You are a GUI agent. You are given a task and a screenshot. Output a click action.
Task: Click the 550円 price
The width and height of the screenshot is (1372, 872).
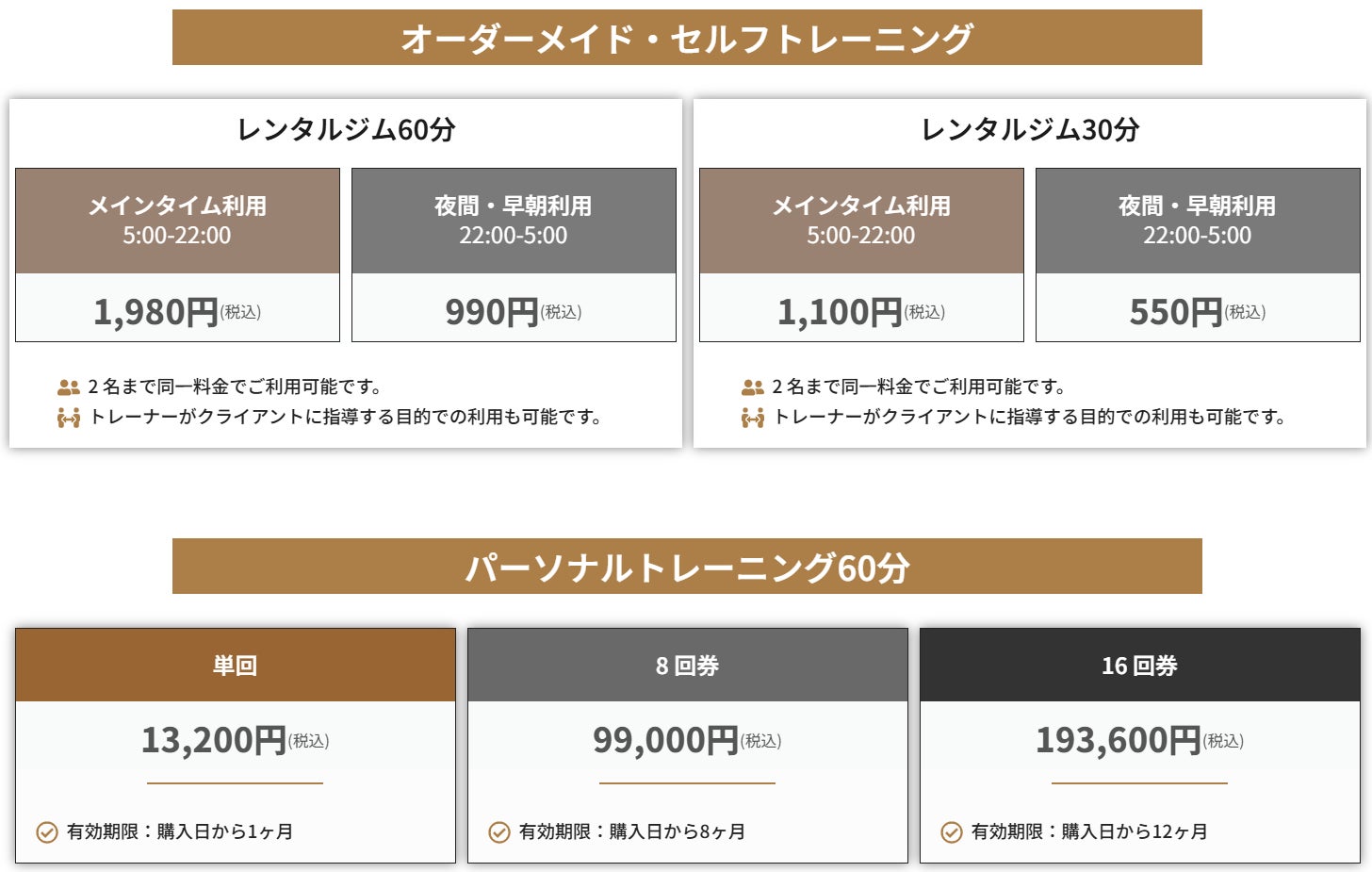tap(1176, 312)
